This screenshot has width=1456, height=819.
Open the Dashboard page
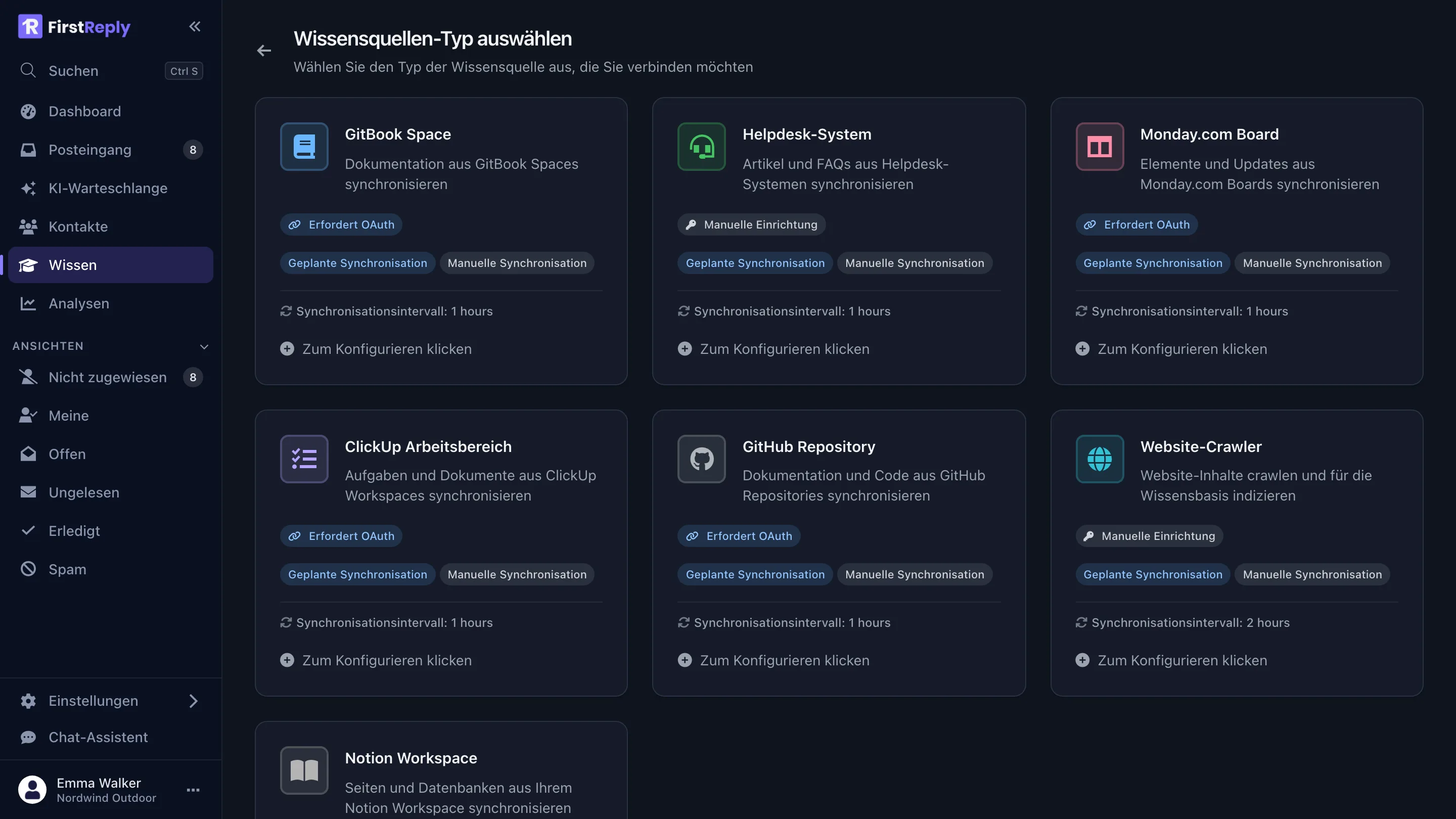pos(111,111)
